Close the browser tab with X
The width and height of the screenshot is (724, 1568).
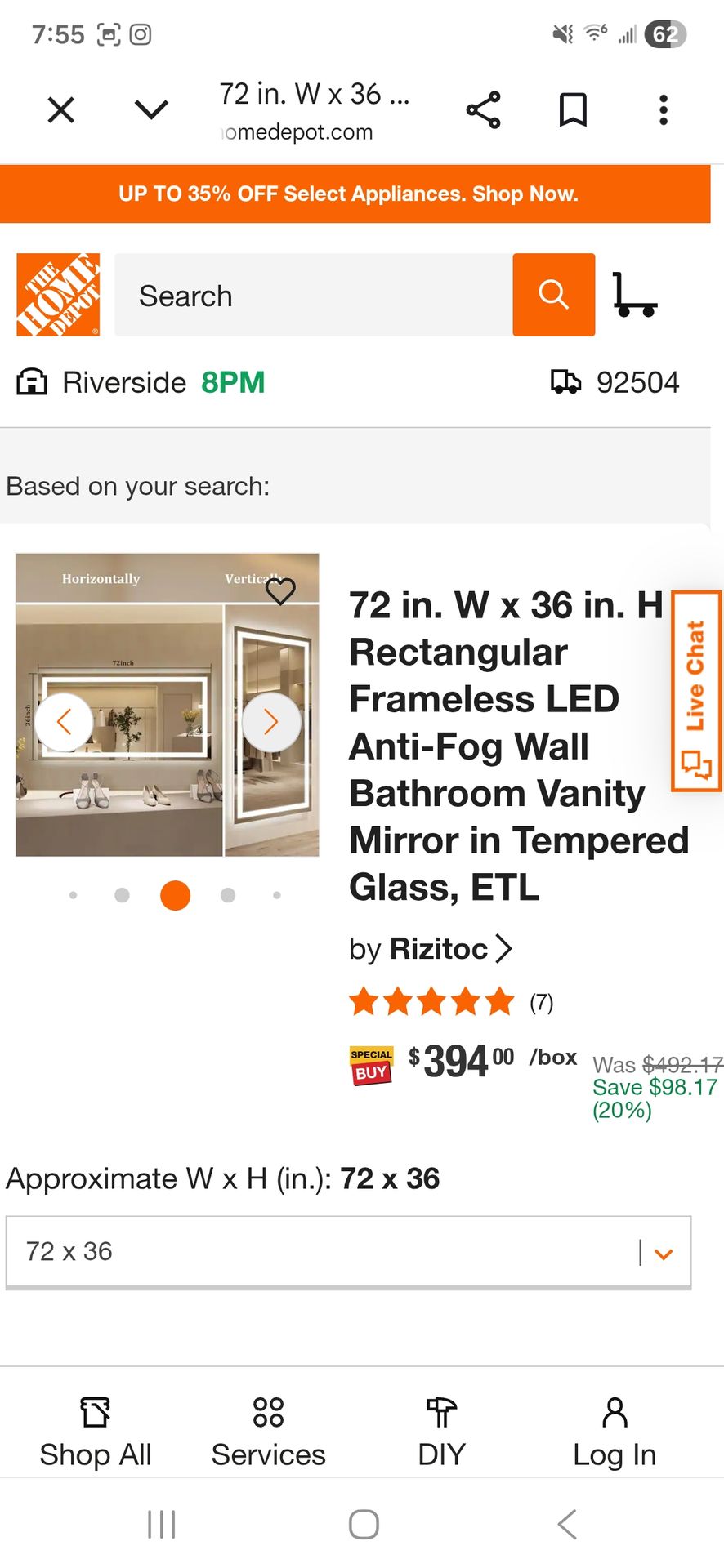[61, 110]
